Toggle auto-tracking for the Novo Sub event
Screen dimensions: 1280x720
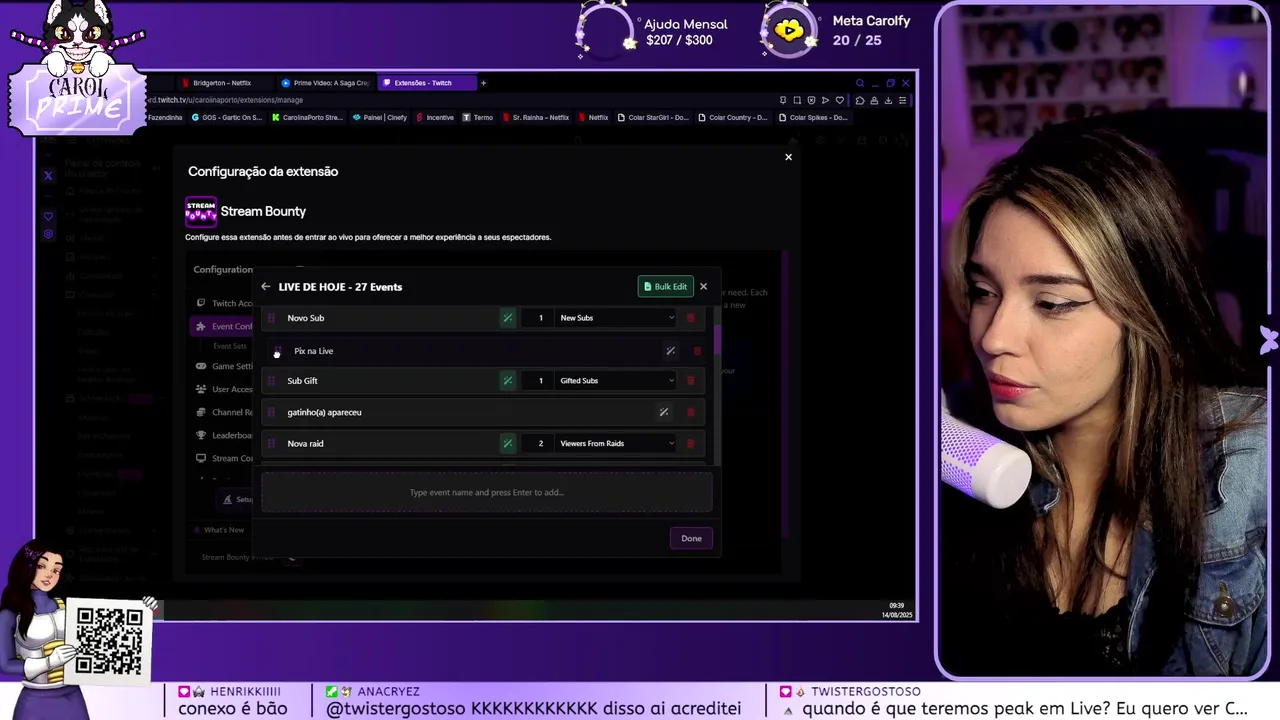[x=507, y=318]
